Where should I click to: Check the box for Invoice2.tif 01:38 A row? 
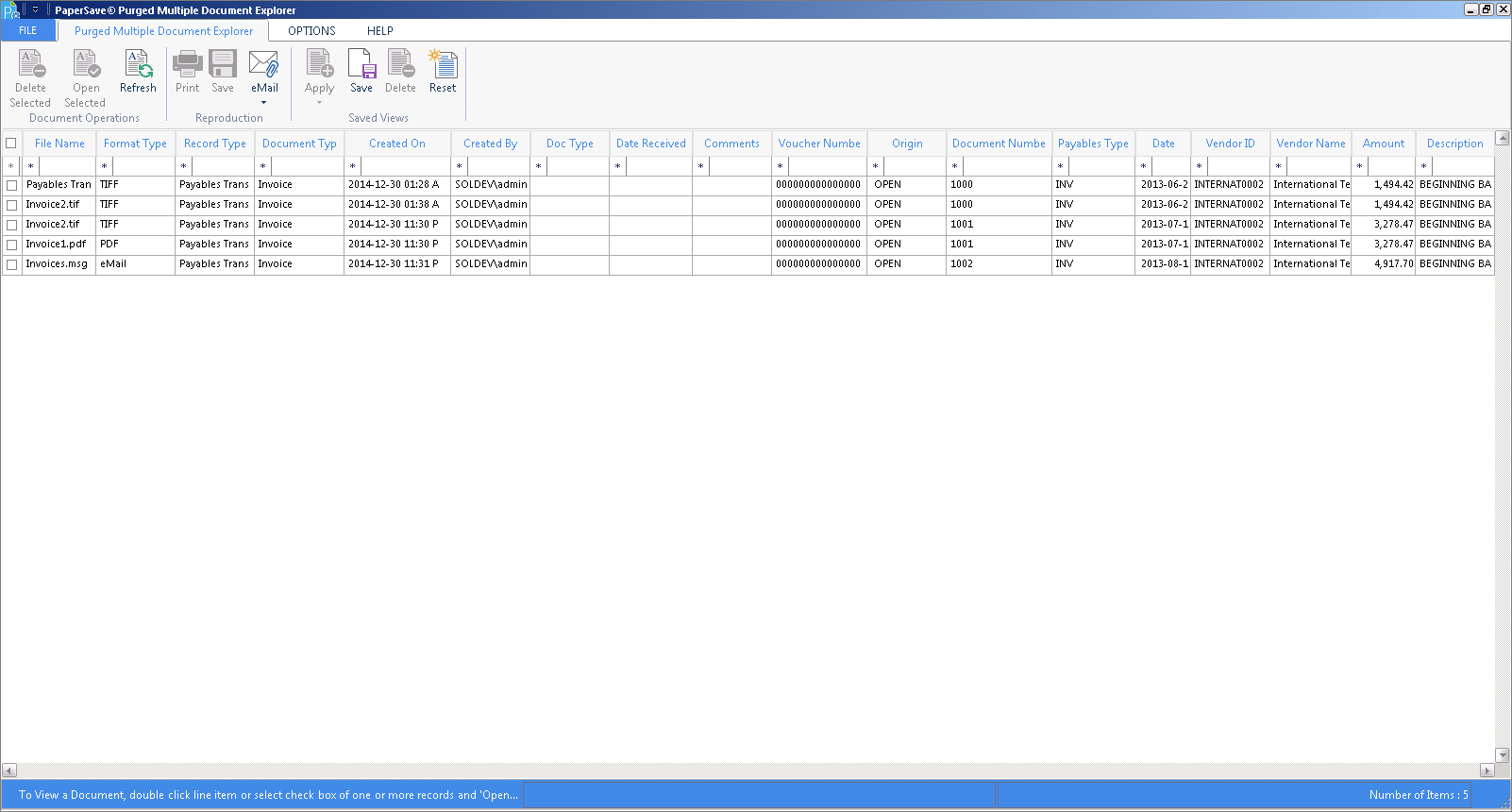(12, 205)
